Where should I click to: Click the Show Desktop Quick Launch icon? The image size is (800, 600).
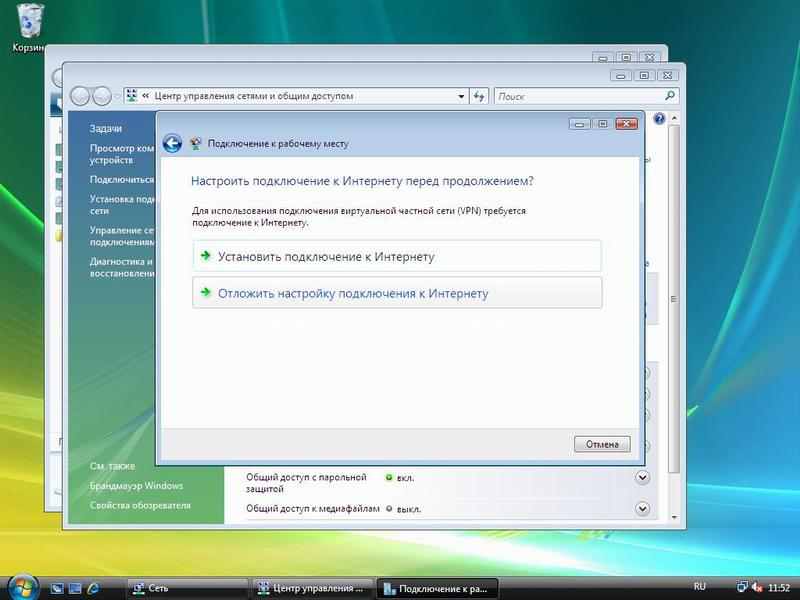pyautogui.click(x=57, y=588)
